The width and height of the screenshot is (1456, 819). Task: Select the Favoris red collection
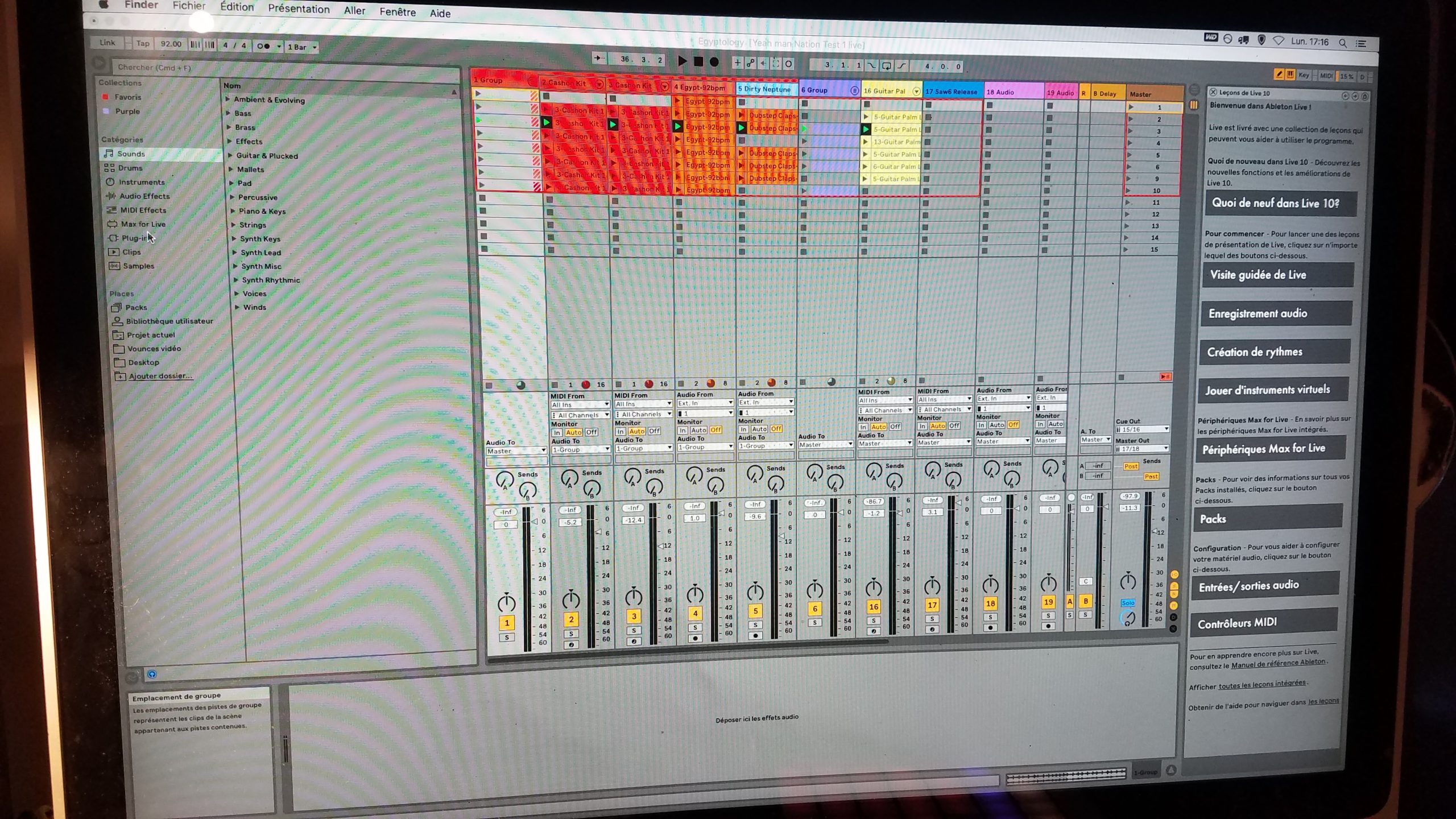[x=127, y=97]
